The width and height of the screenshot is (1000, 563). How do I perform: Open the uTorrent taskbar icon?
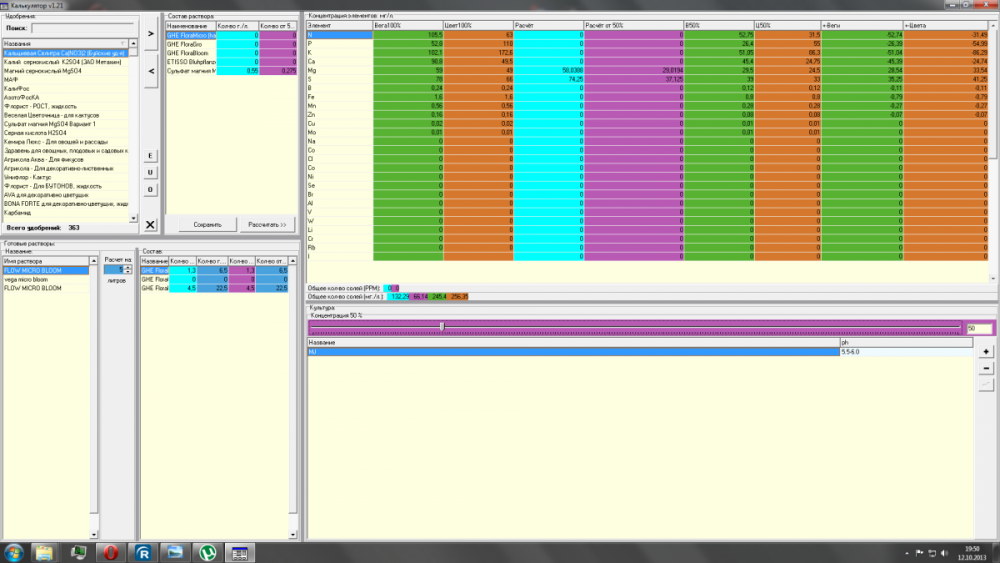[208, 552]
